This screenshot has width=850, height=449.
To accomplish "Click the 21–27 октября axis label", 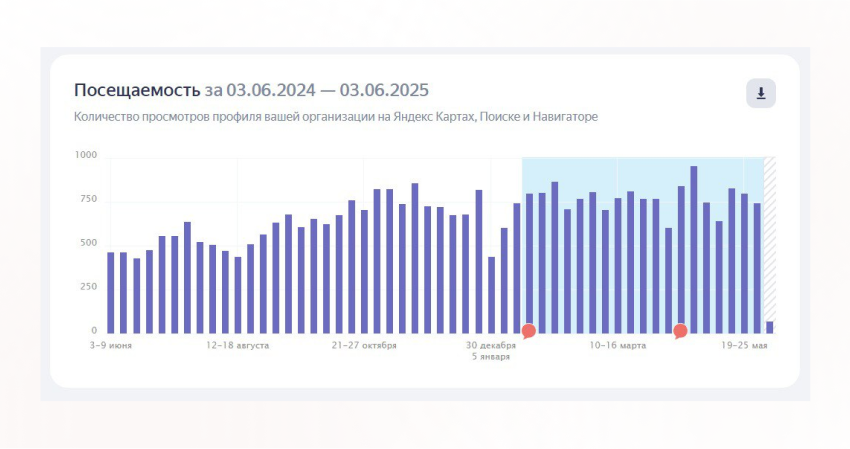I will (x=364, y=345).
